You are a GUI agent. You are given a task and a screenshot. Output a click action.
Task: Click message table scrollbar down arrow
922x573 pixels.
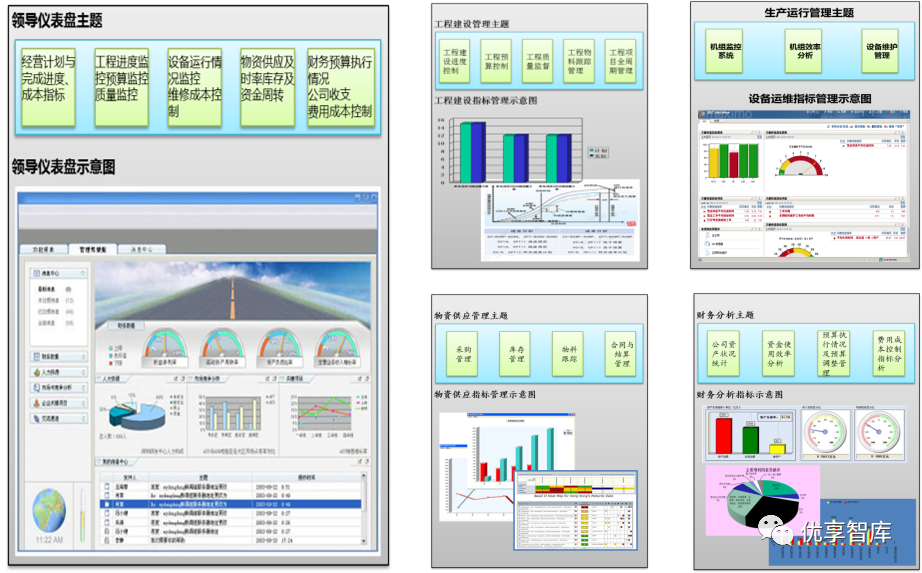(364, 541)
